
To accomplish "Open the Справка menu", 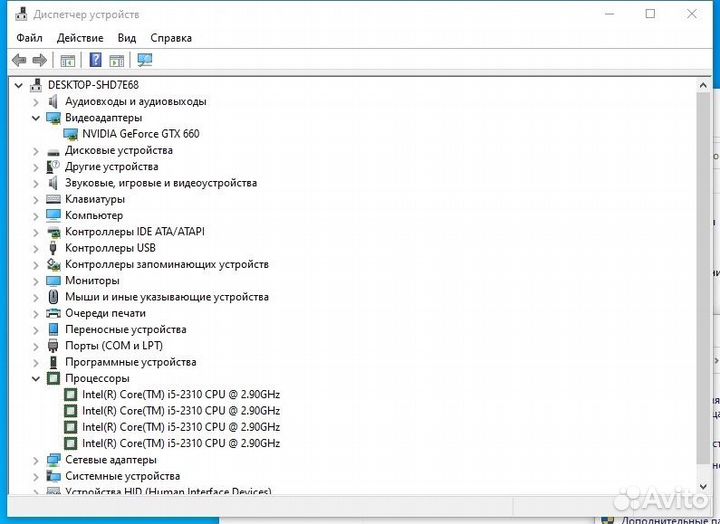I will pyautogui.click(x=171, y=38).
